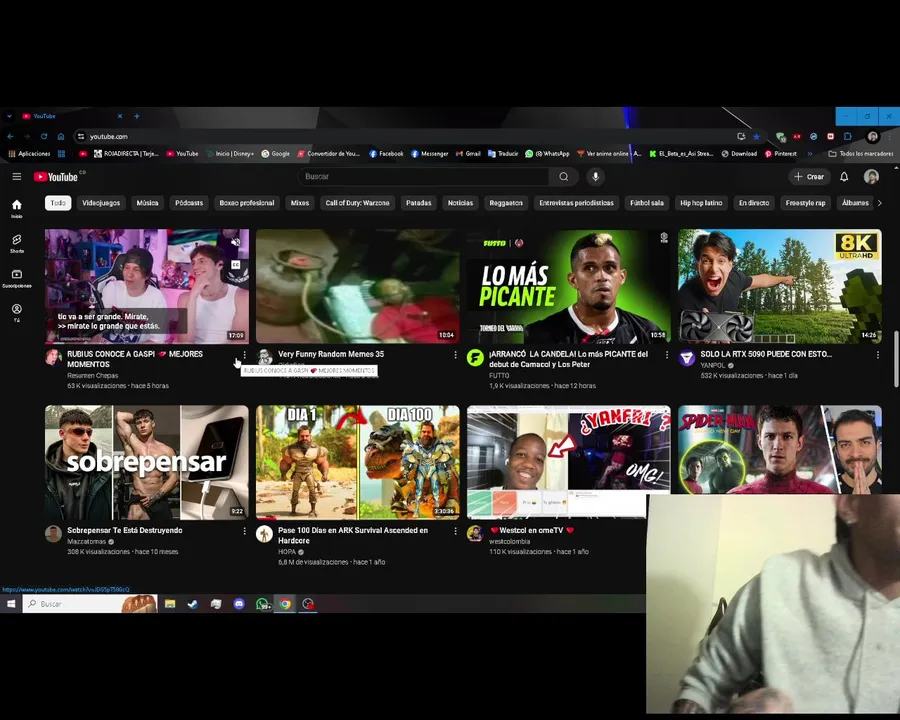Open the Gmail bookmark
This screenshot has width=900, height=720.
[468, 154]
